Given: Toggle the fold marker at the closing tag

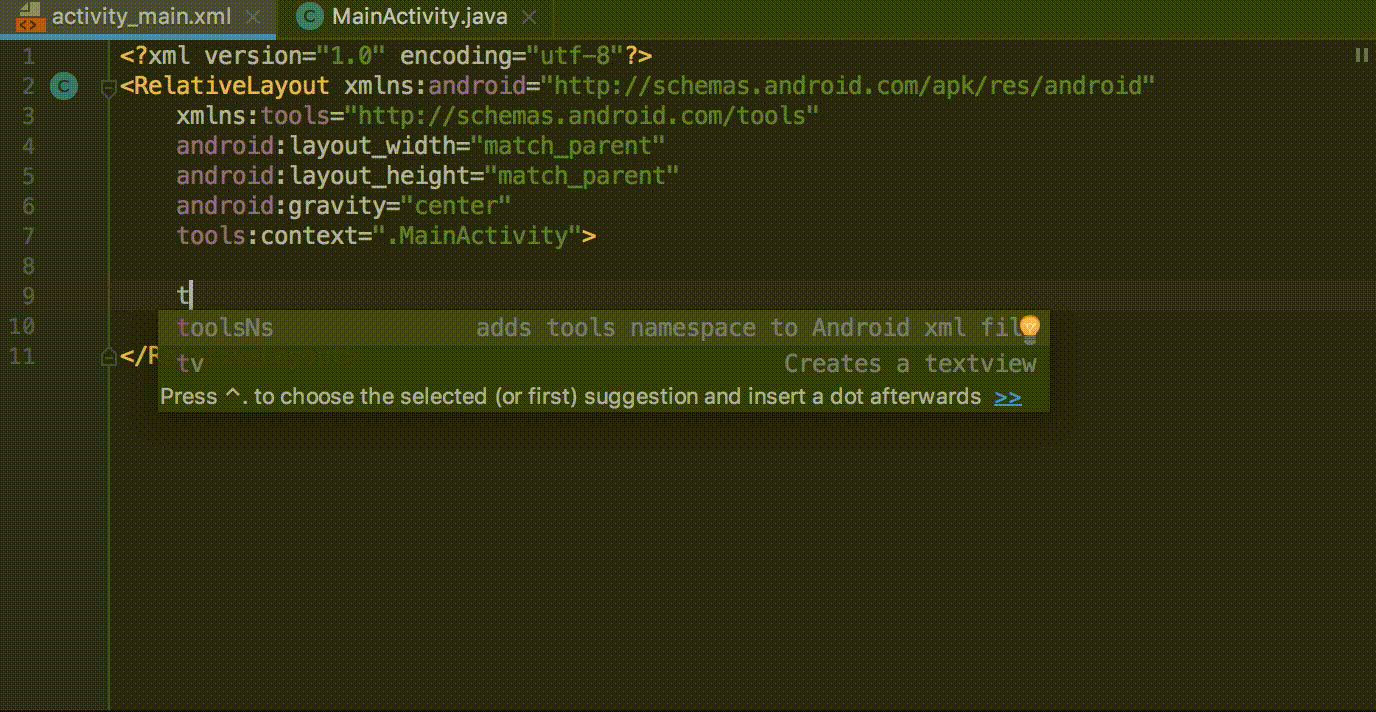Looking at the screenshot, I should click(x=109, y=356).
